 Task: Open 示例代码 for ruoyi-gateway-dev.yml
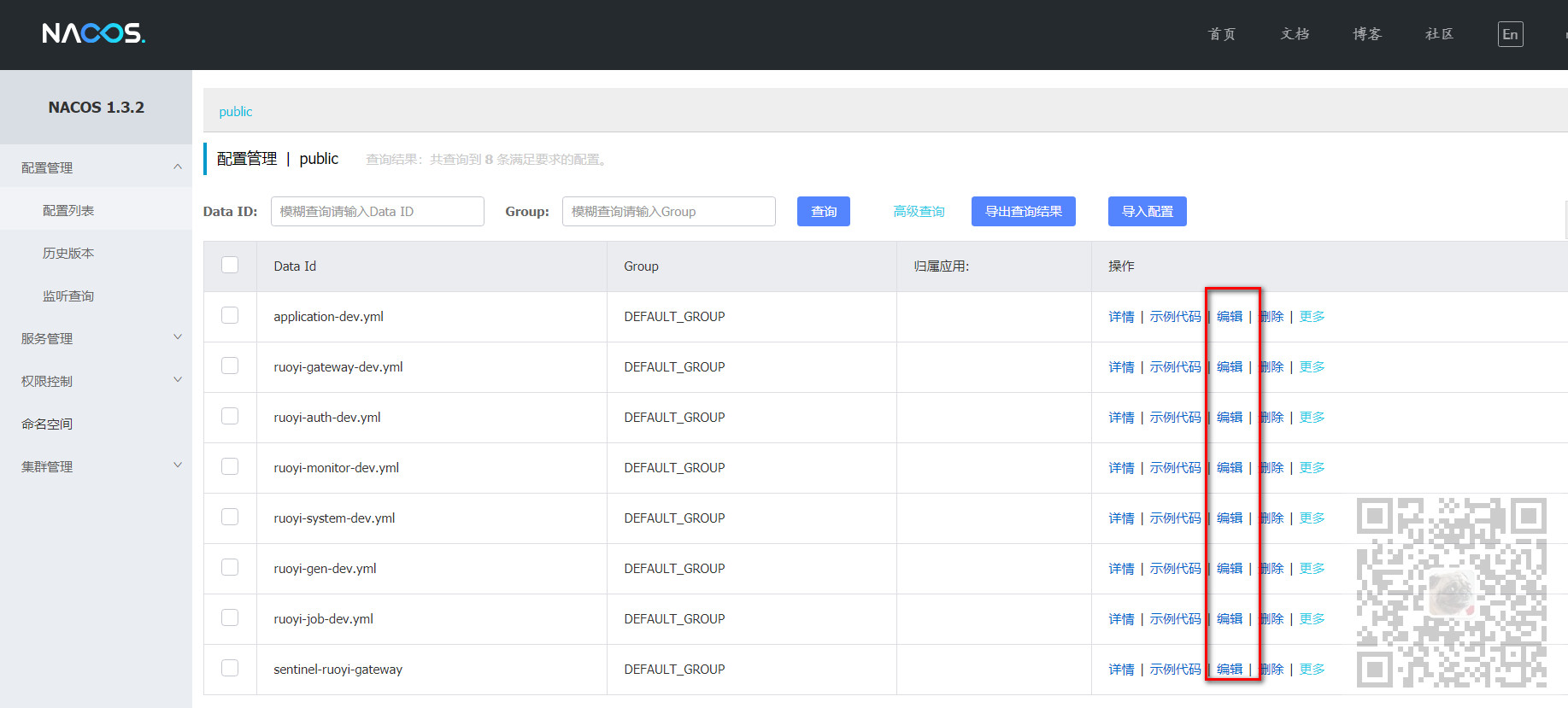[1175, 367]
